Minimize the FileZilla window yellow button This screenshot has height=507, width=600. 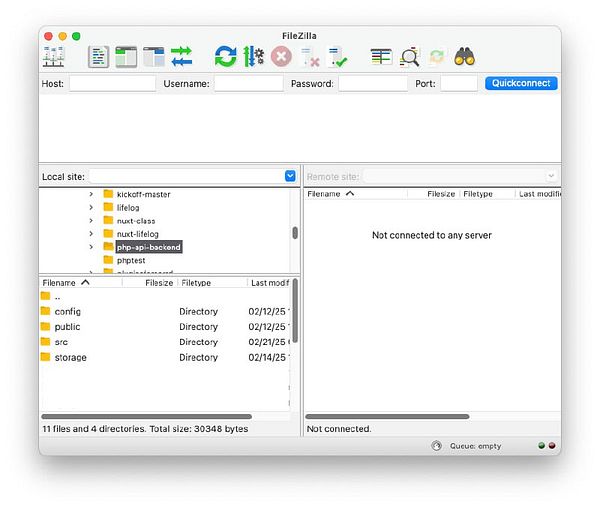click(62, 36)
